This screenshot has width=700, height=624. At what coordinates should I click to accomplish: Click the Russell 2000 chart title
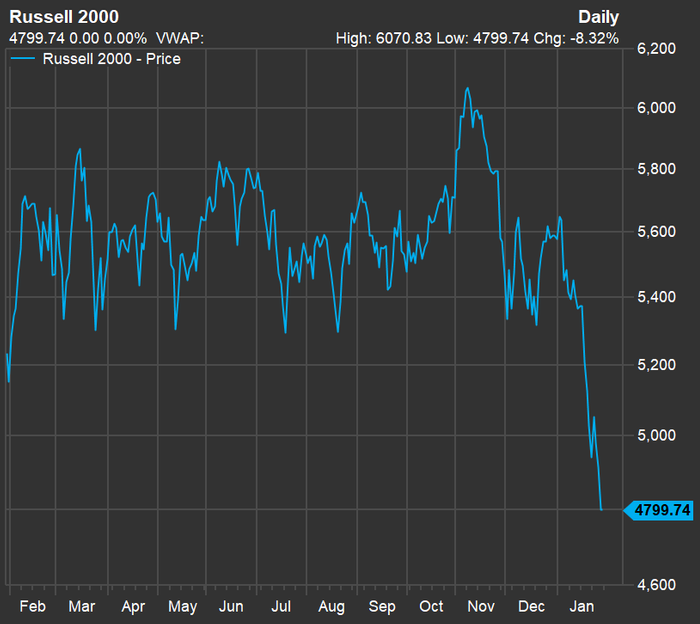pyautogui.click(x=64, y=17)
